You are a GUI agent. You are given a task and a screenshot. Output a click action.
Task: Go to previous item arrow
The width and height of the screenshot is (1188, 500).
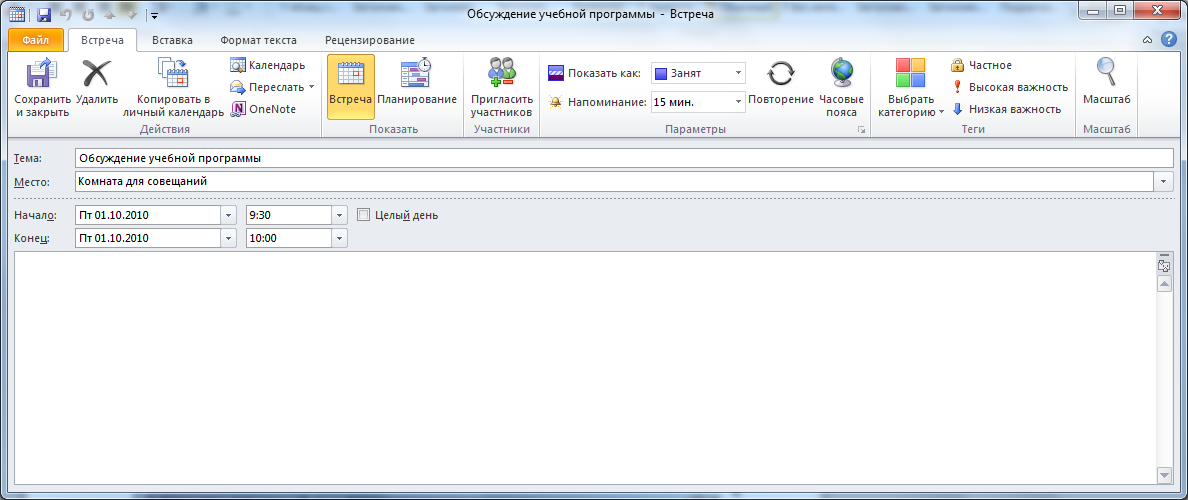[x=110, y=14]
